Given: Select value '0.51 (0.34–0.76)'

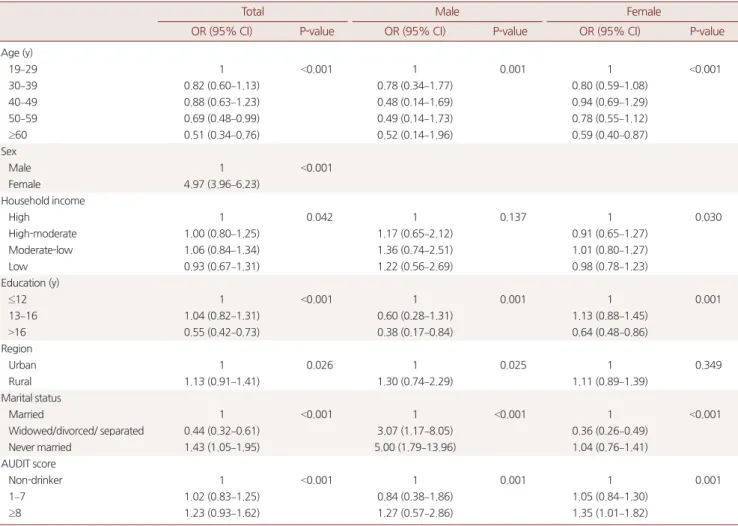Looking at the screenshot, I should point(222,135).
